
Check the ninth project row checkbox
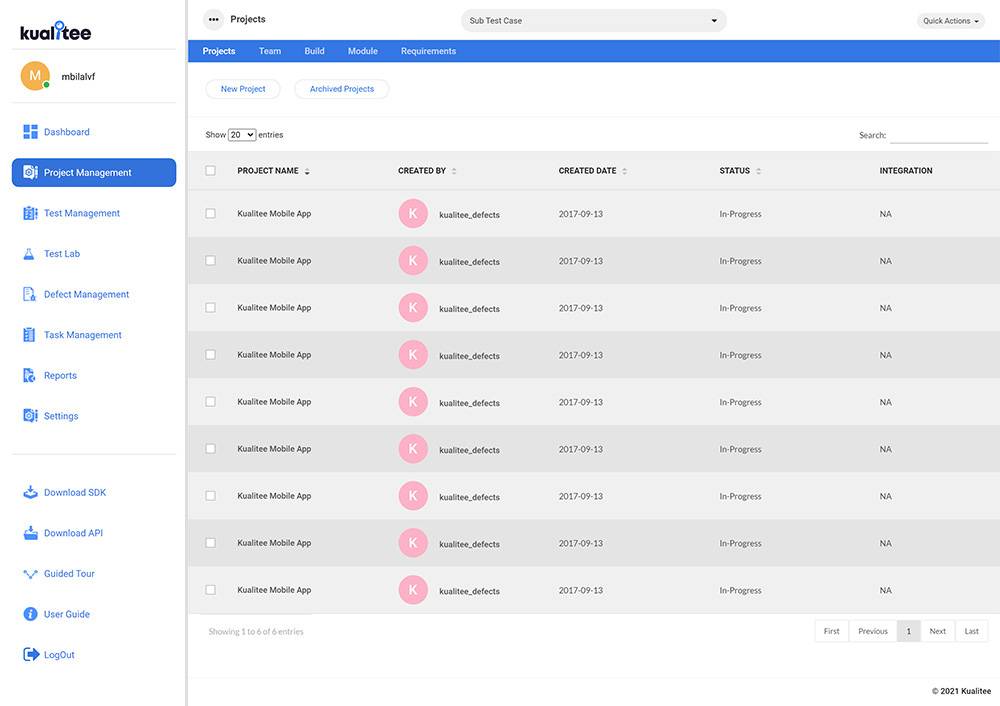coord(210,590)
